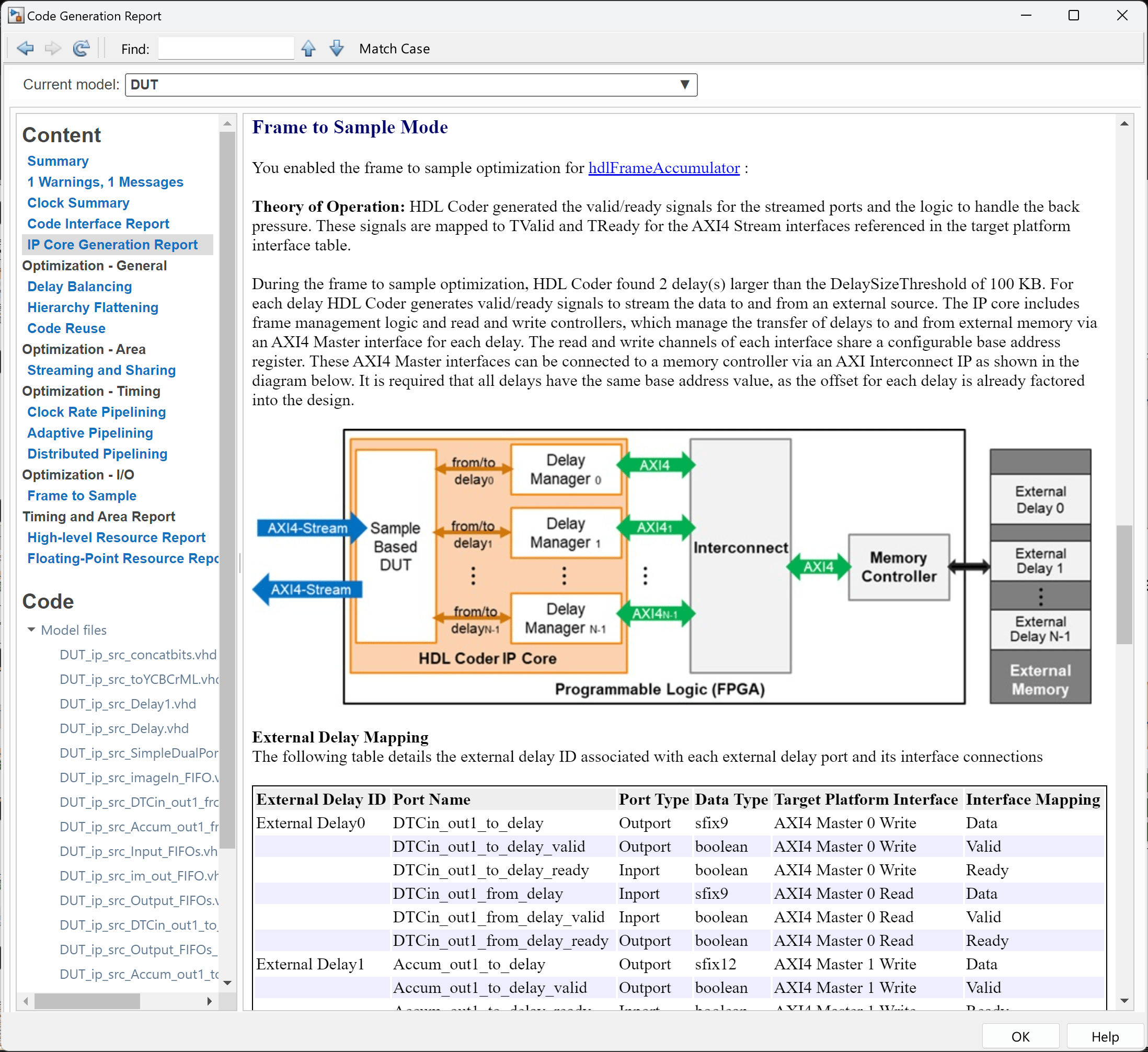This screenshot has width=1148, height=1052.
Task: Click the back navigation arrow icon
Action: coord(25,49)
